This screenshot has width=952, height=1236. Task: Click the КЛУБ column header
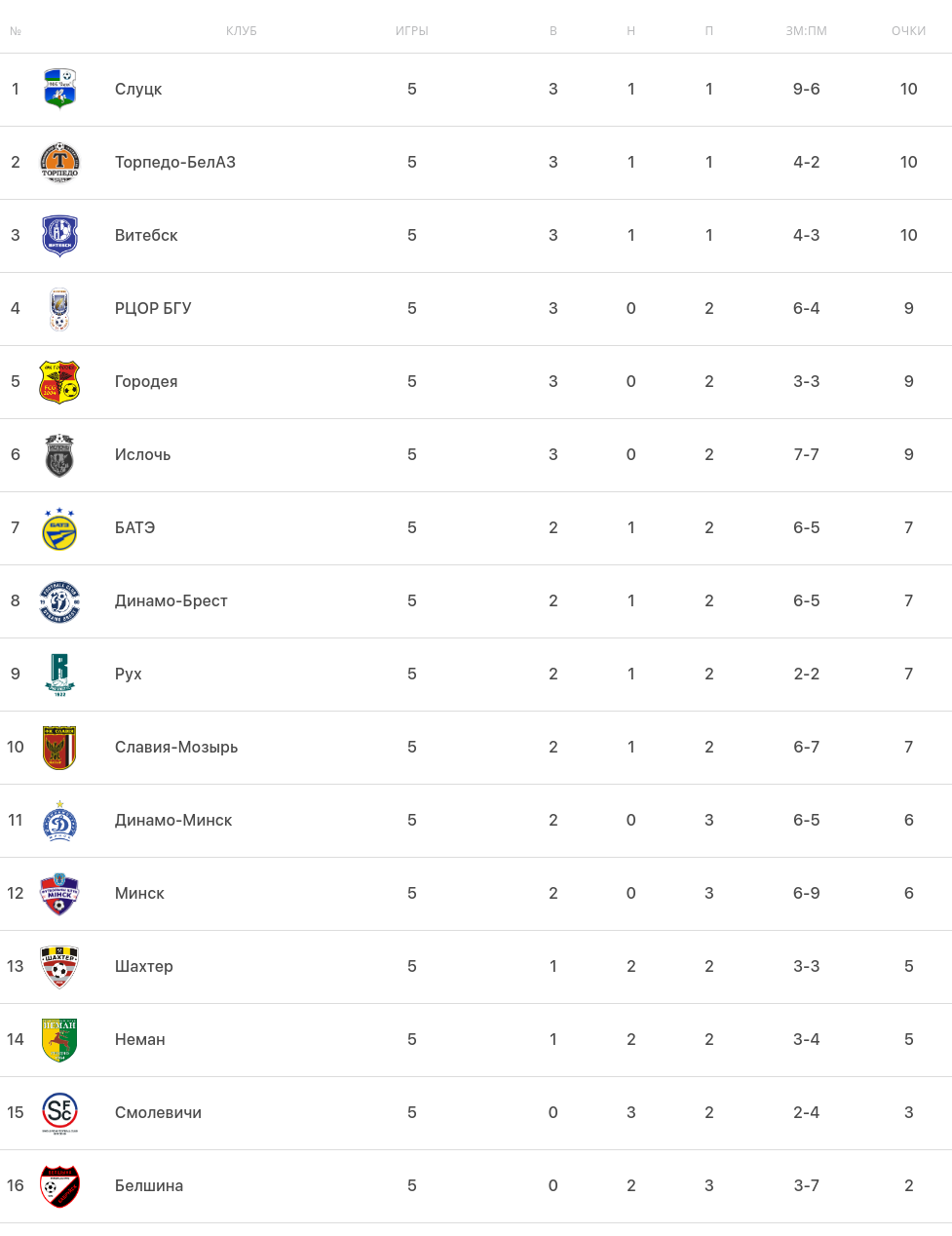pyautogui.click(x=242, y=31)
